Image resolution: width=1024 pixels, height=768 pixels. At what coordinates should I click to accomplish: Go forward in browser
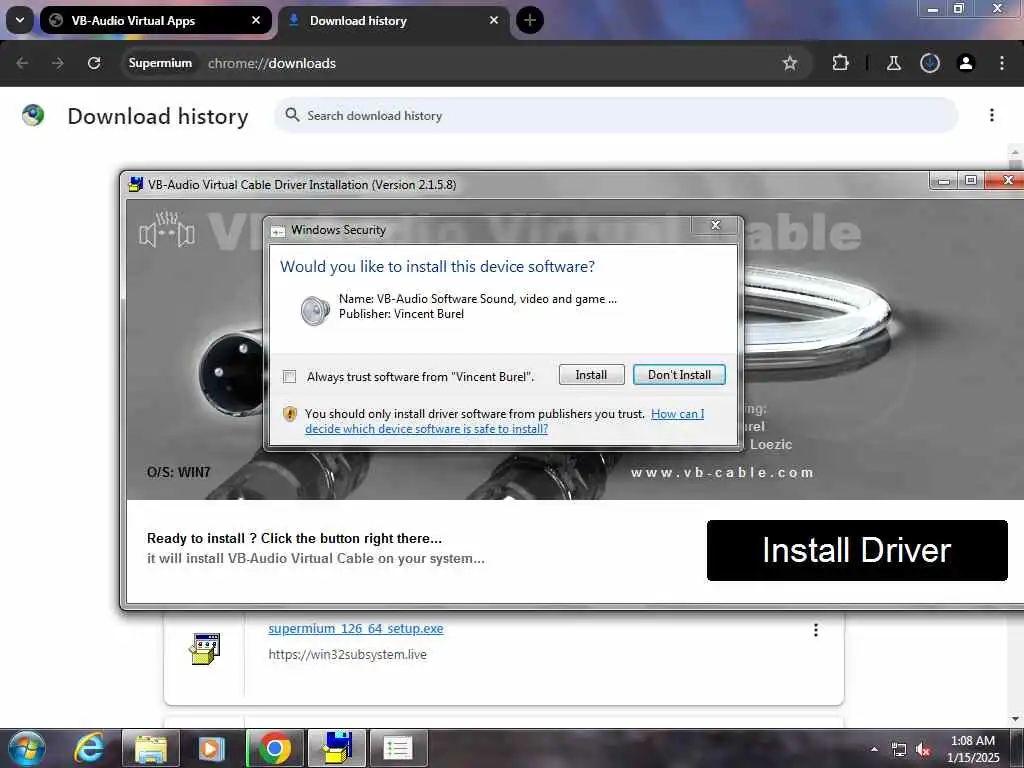tap(57, 63)
